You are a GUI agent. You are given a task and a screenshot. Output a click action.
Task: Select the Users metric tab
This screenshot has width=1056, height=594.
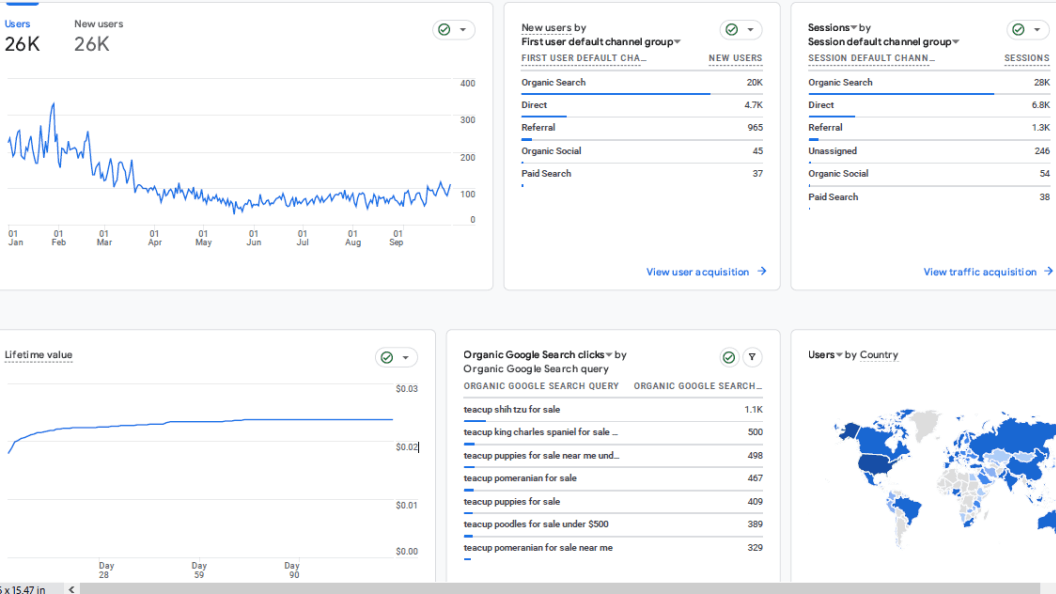pyautogui.click(x=17, y=22)
